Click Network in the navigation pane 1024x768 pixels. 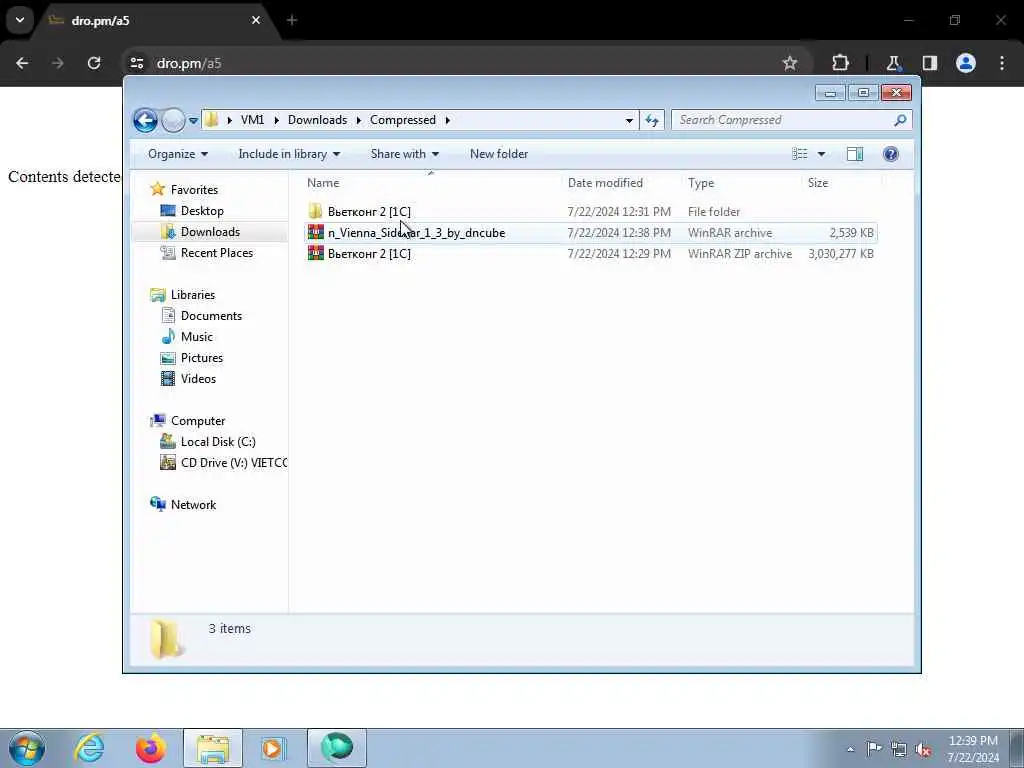193,504
